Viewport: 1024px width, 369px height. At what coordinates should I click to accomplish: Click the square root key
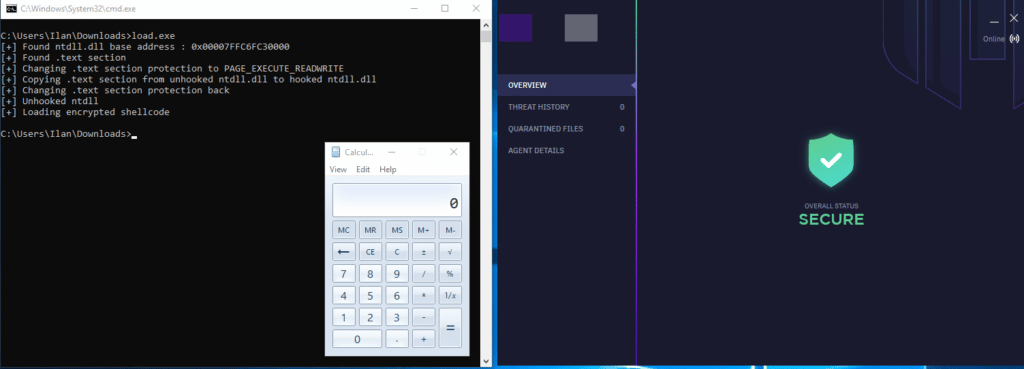tap(450, 251)
